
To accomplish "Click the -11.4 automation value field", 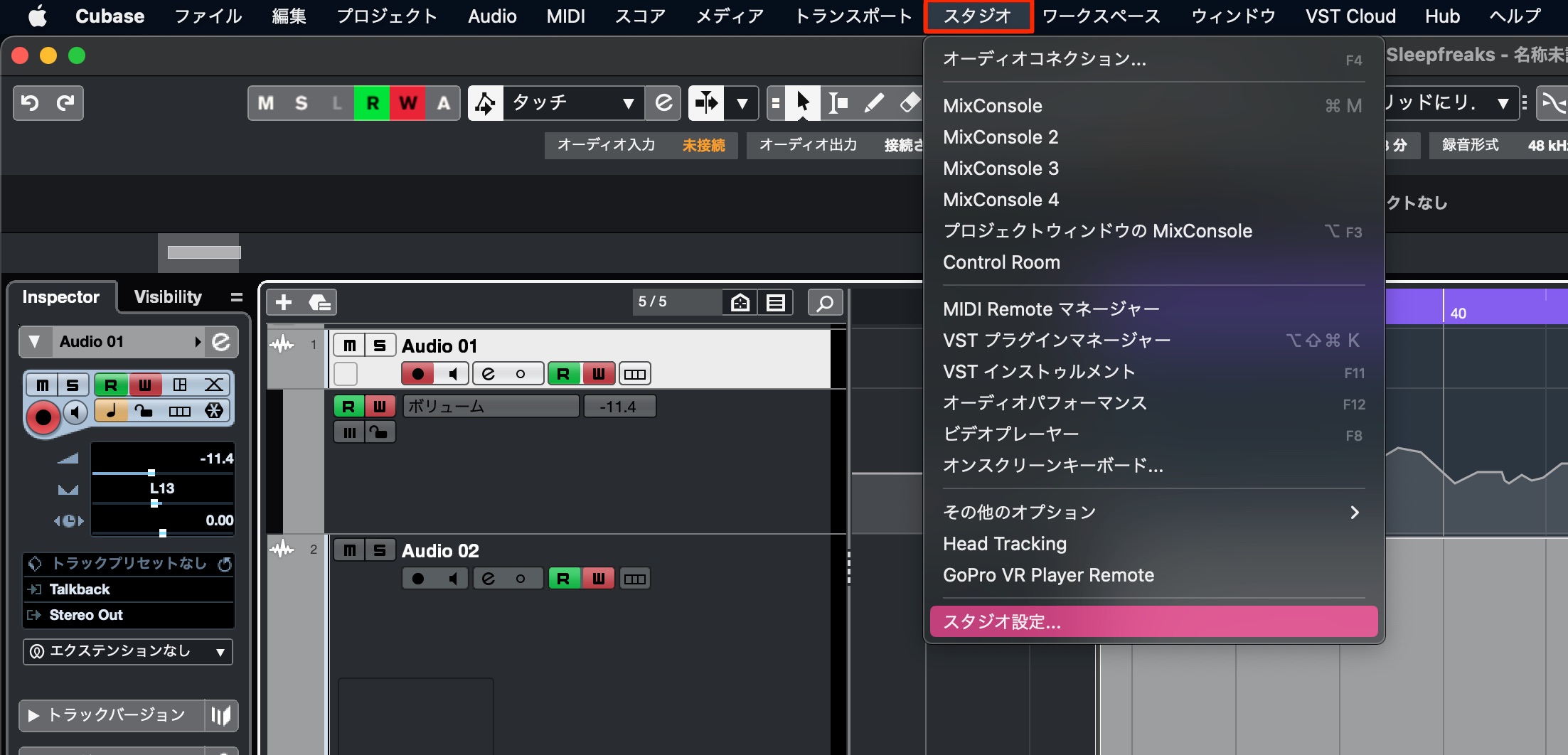I will (619, 407).
